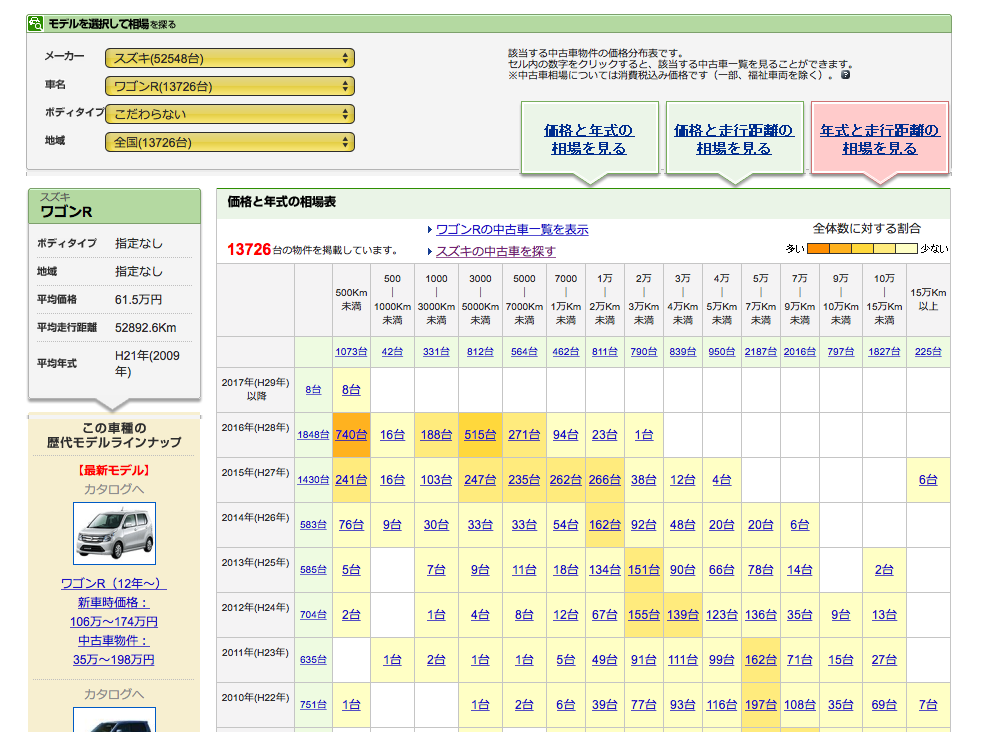Open the 162台 cell in the 2014 row
This screenshot has height=732, width=993.
[605, 525]
